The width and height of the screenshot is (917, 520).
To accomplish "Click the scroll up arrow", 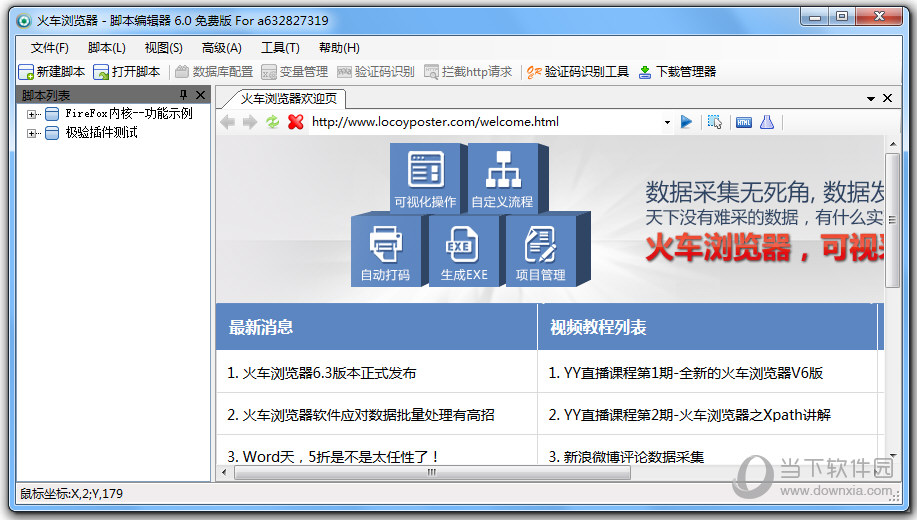I will click(892, 144).
